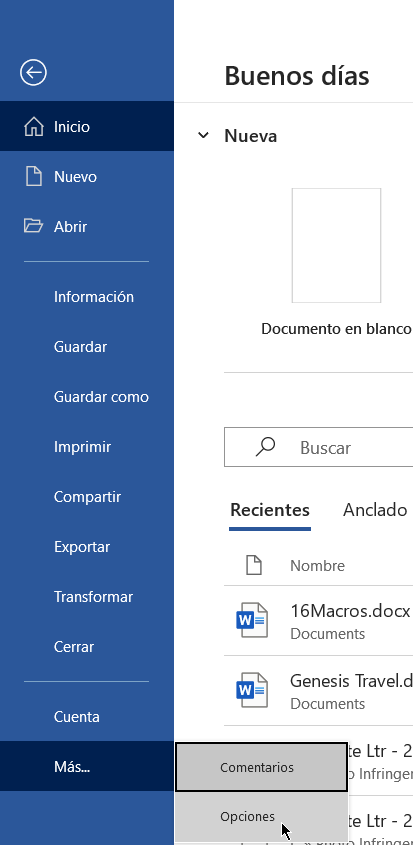
Task: Choose Guardar in the sidebar
Action: click(x=80, y=347)
